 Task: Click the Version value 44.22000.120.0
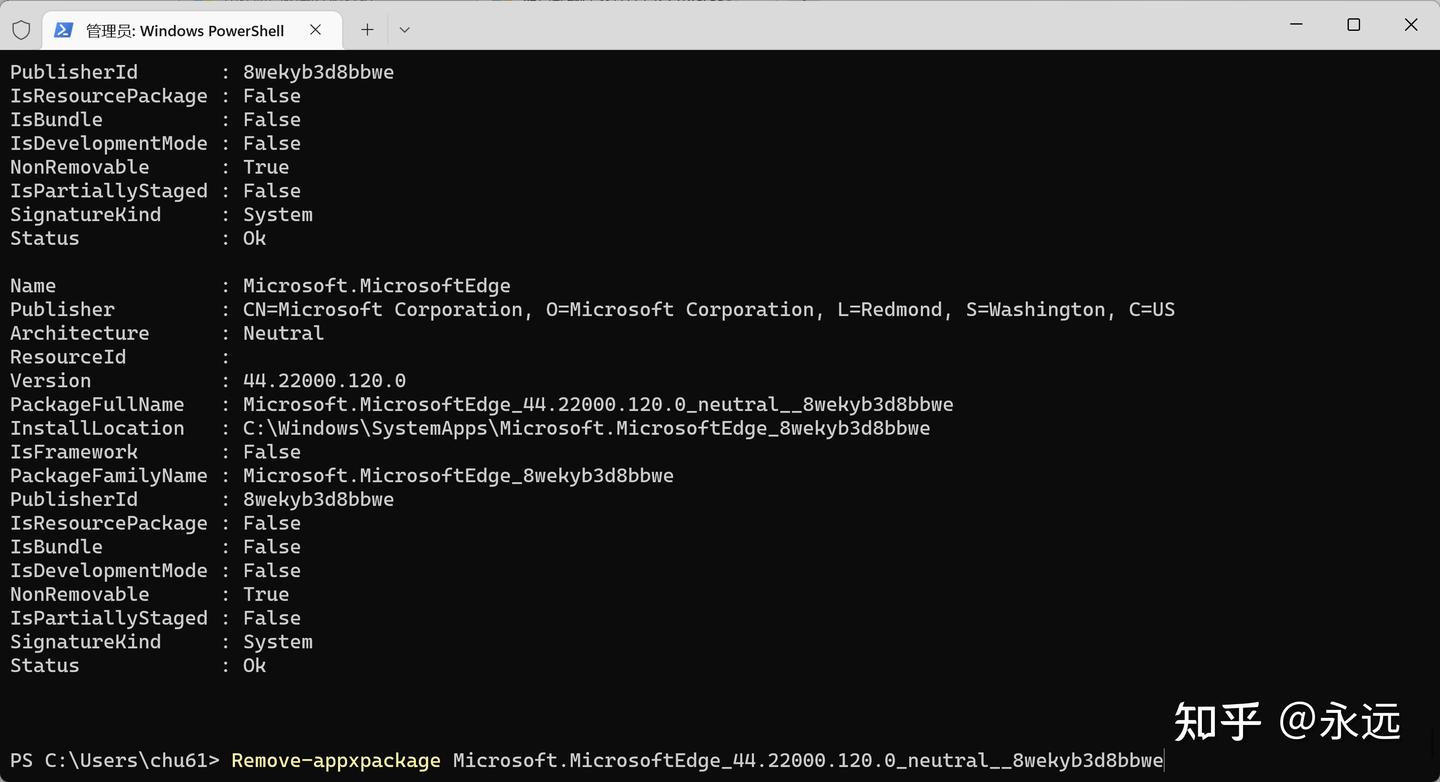325,381
